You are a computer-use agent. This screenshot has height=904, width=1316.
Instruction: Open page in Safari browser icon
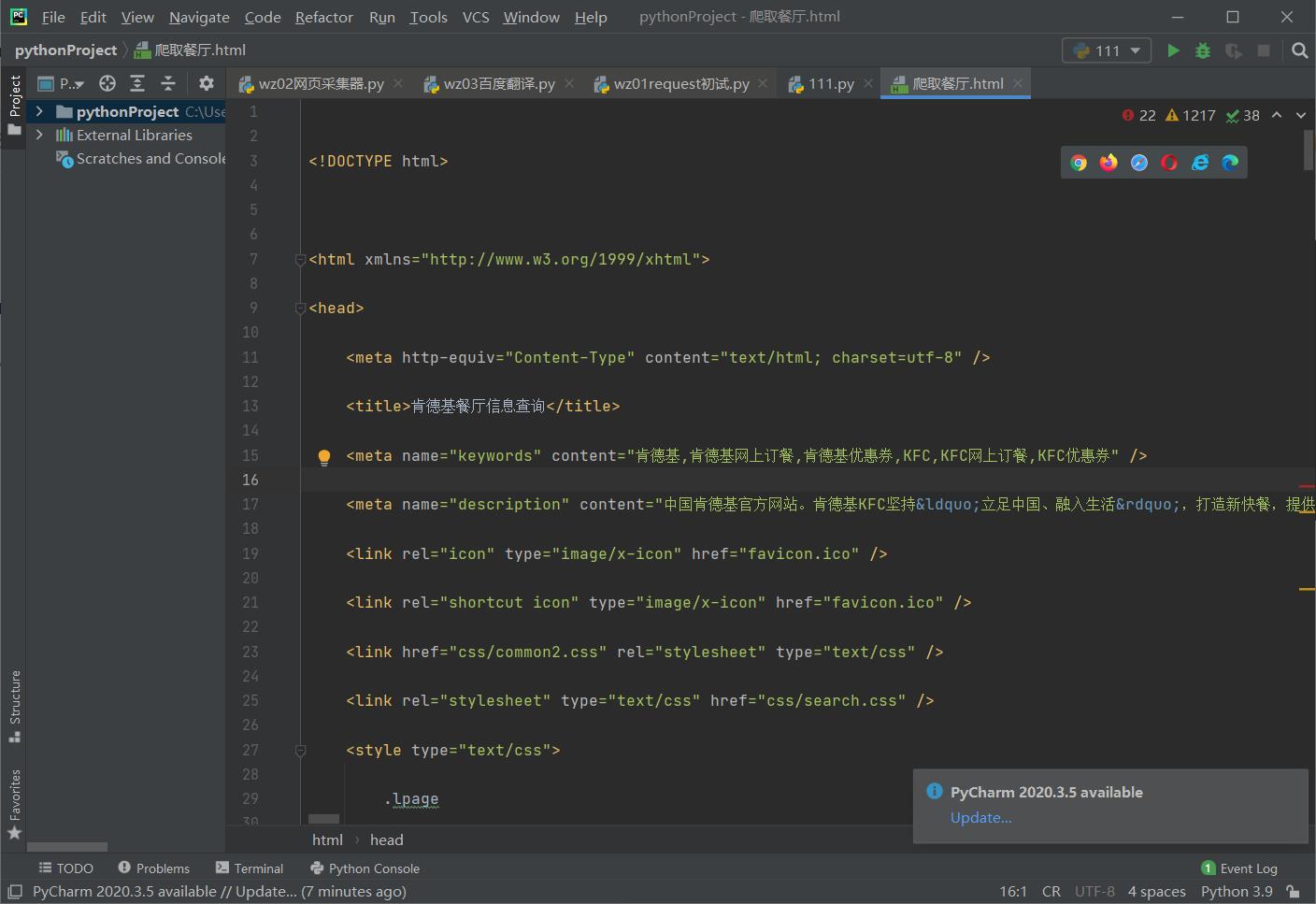[x=1139, y=163]
